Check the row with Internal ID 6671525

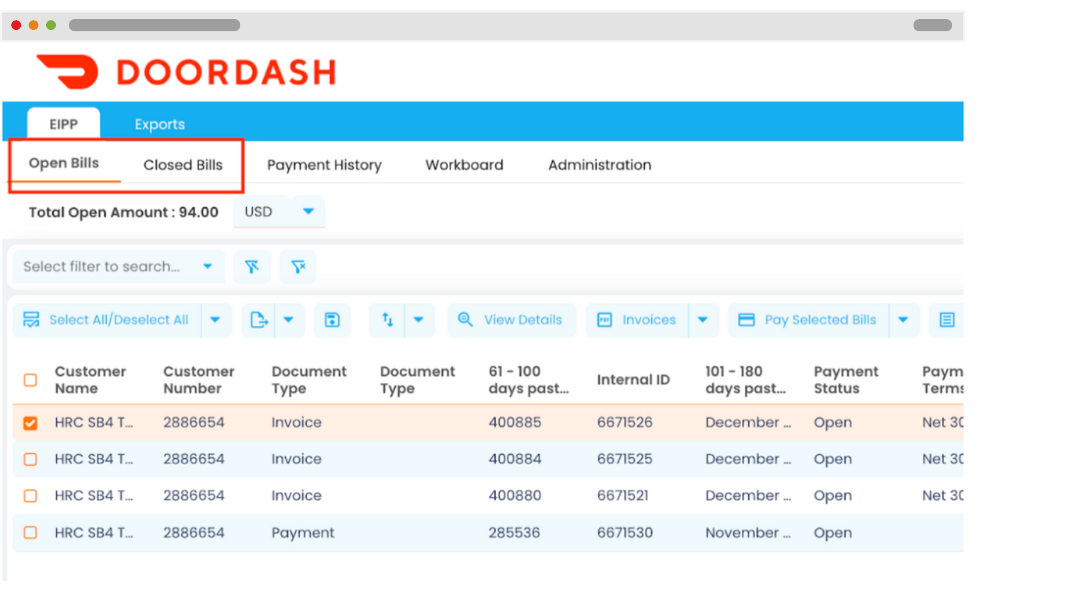[30, 459]
